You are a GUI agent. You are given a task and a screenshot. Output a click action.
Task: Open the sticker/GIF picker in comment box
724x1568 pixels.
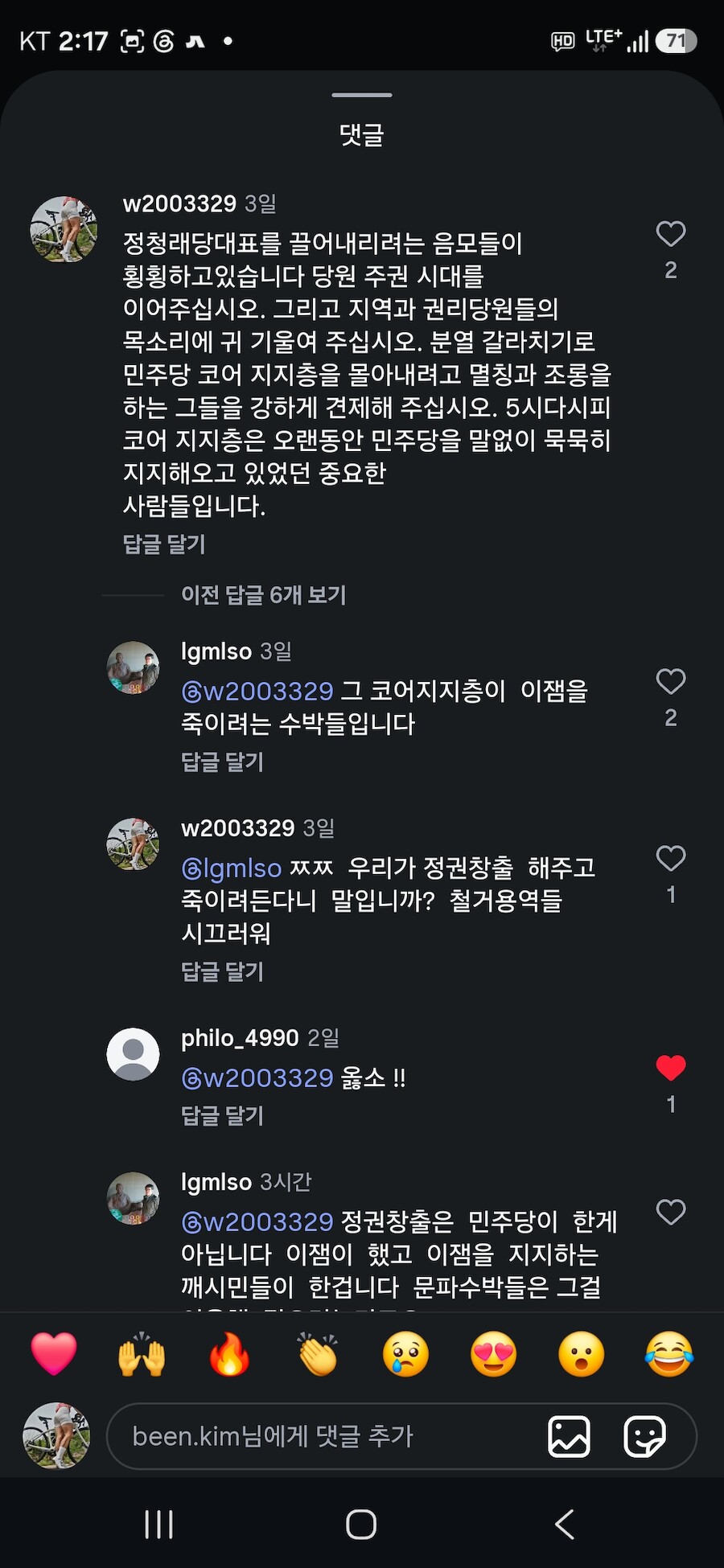[644, 1436]
